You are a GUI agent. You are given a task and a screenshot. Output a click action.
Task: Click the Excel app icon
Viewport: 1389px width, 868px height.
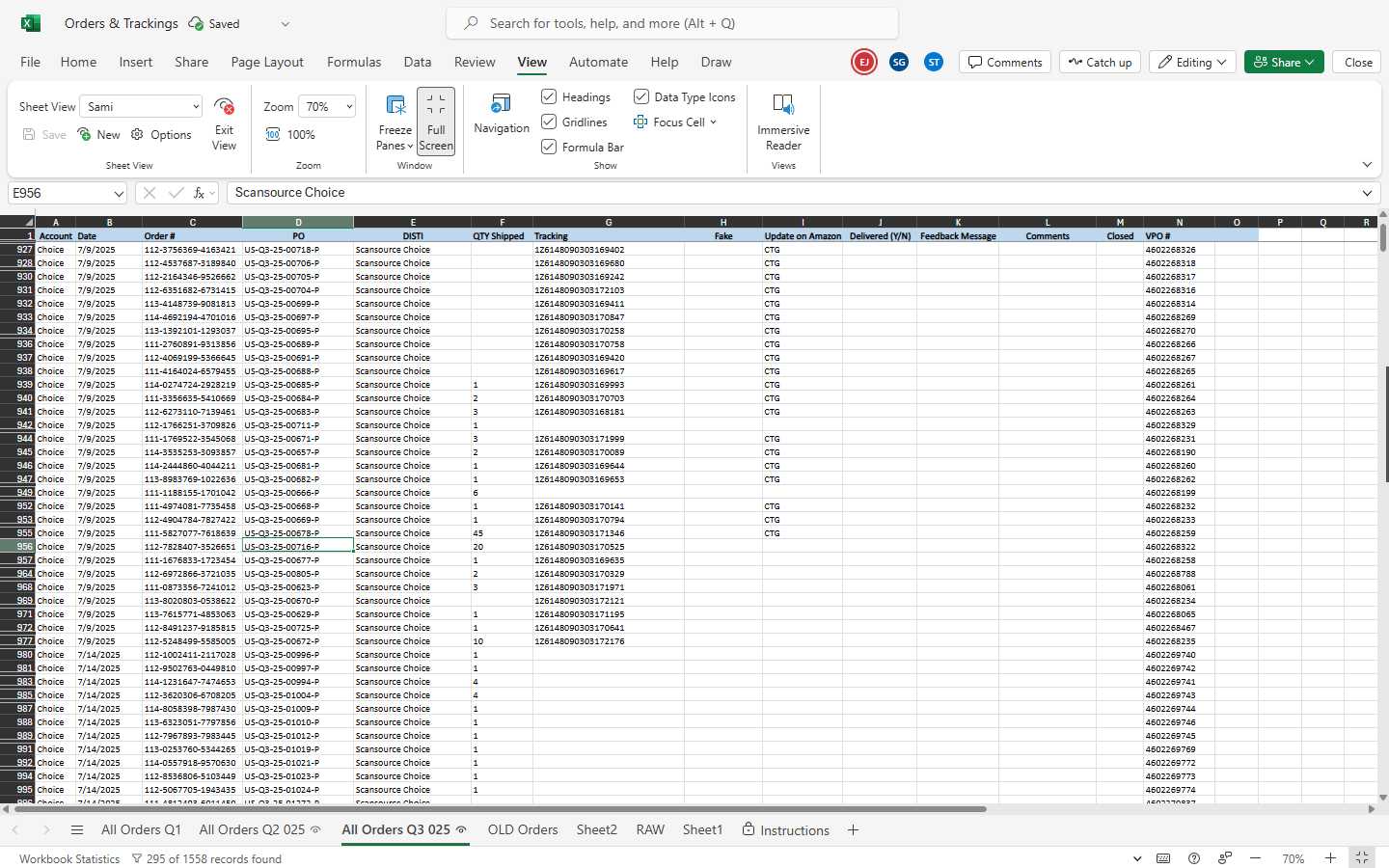pyautogui.click(x=31, y=23)
